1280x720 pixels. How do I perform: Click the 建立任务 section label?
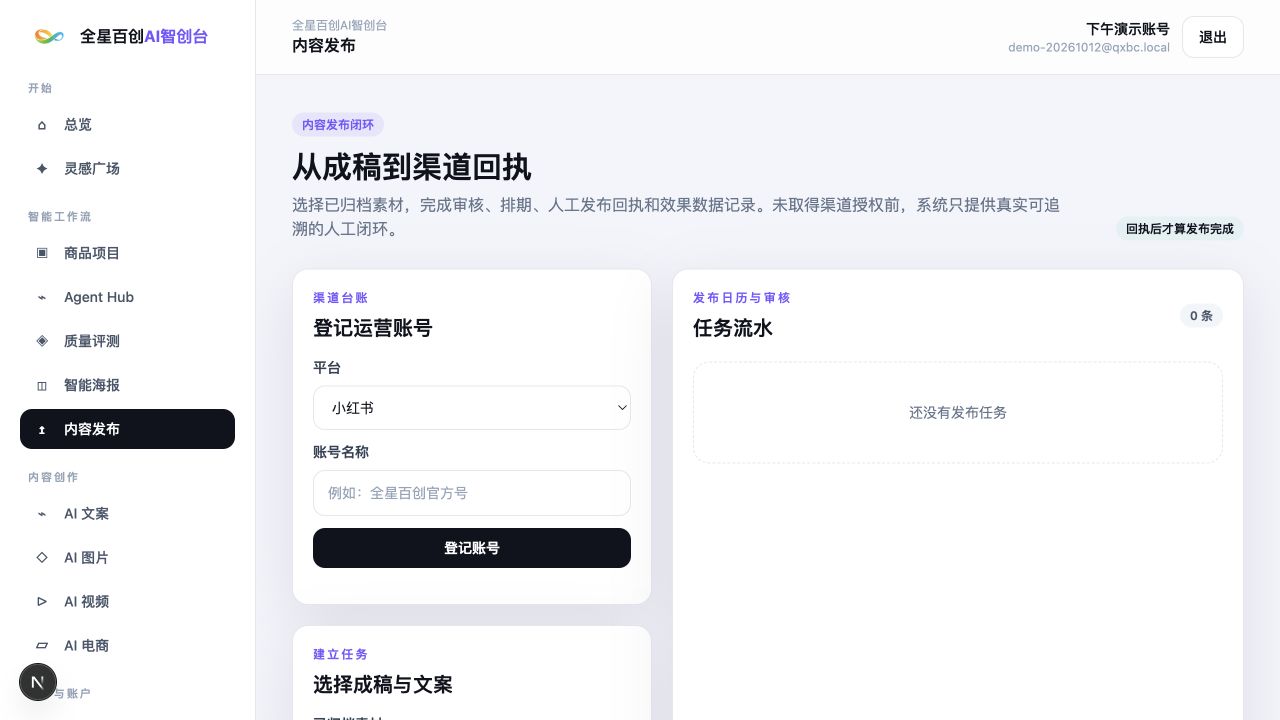(341, 654)
